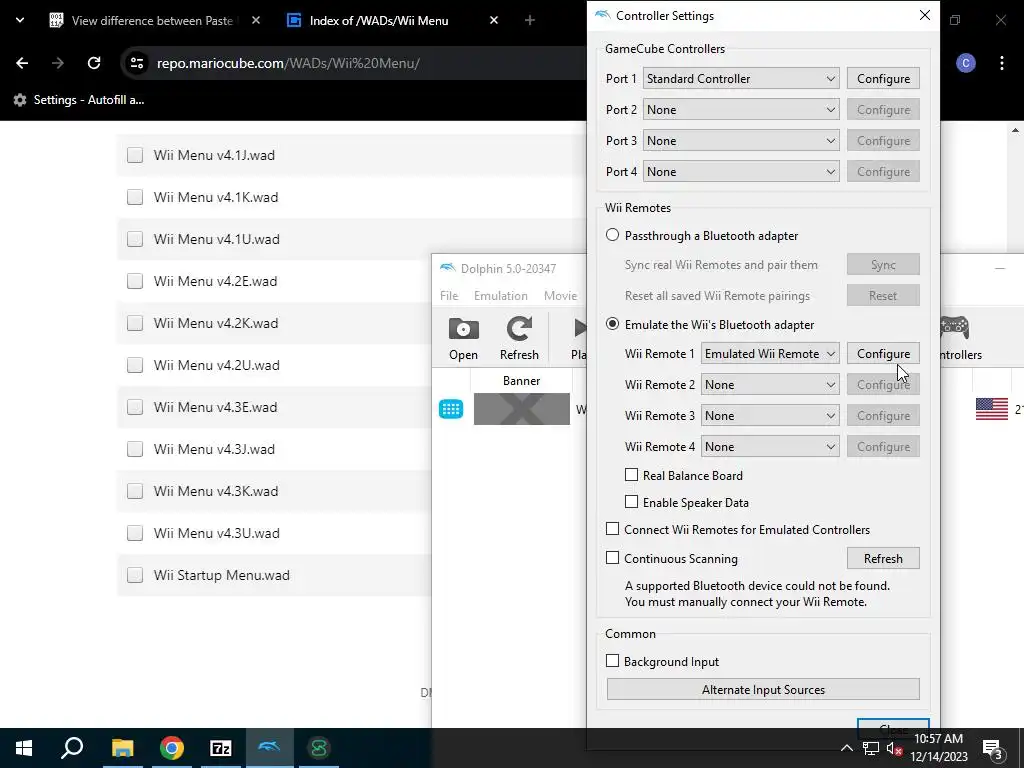Switch to Dolphin in taskbar
The height and width of the screenshot is (768, 1024).
coord(269,748)
